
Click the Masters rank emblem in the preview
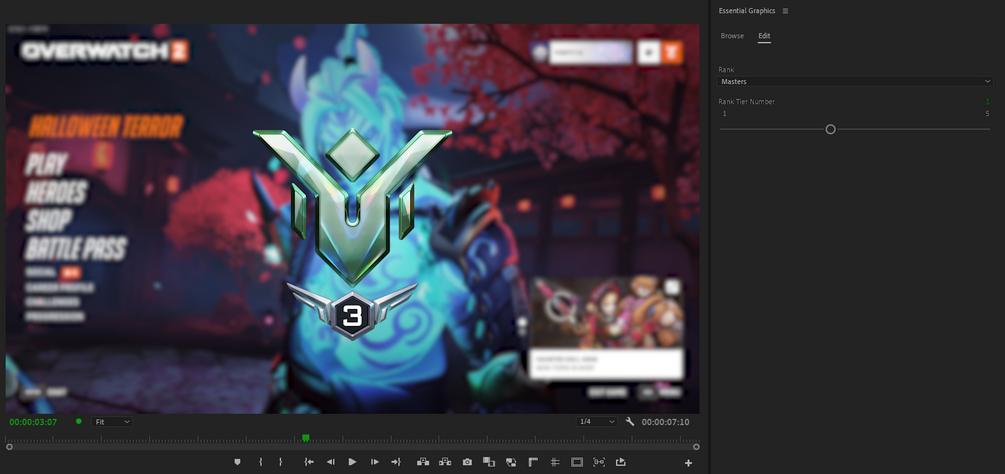[x=353, y=206]
